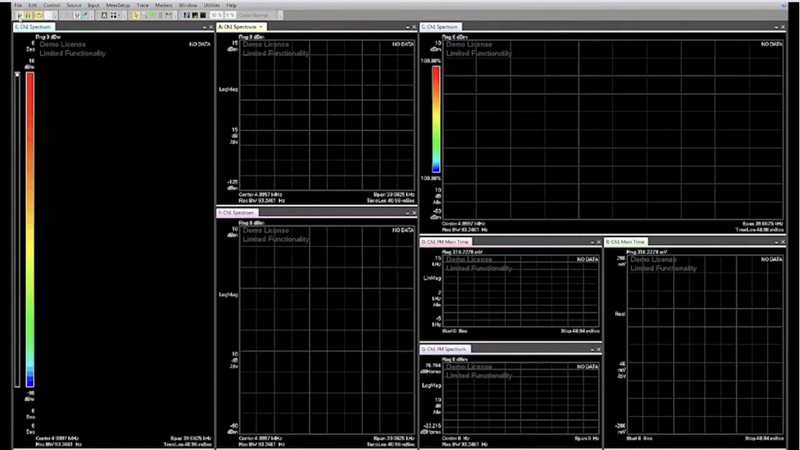Select the F: Ch1 Spectrum tab
Screen dimensions: 800x450
(237, 213)
